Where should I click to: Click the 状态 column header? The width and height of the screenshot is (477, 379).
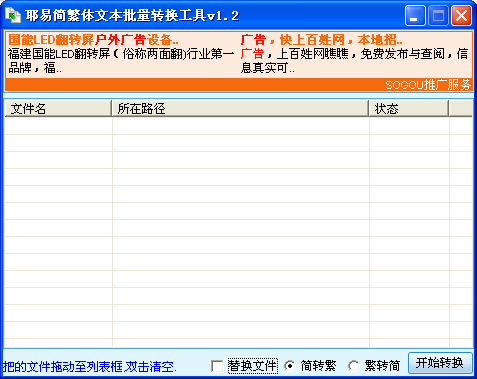coord(409,108)
